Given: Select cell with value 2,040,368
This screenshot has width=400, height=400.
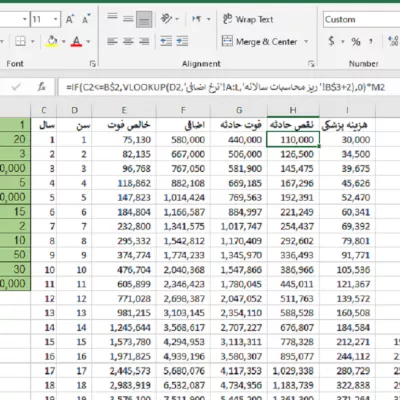Looking at the screenshot, I should point(183,270).
